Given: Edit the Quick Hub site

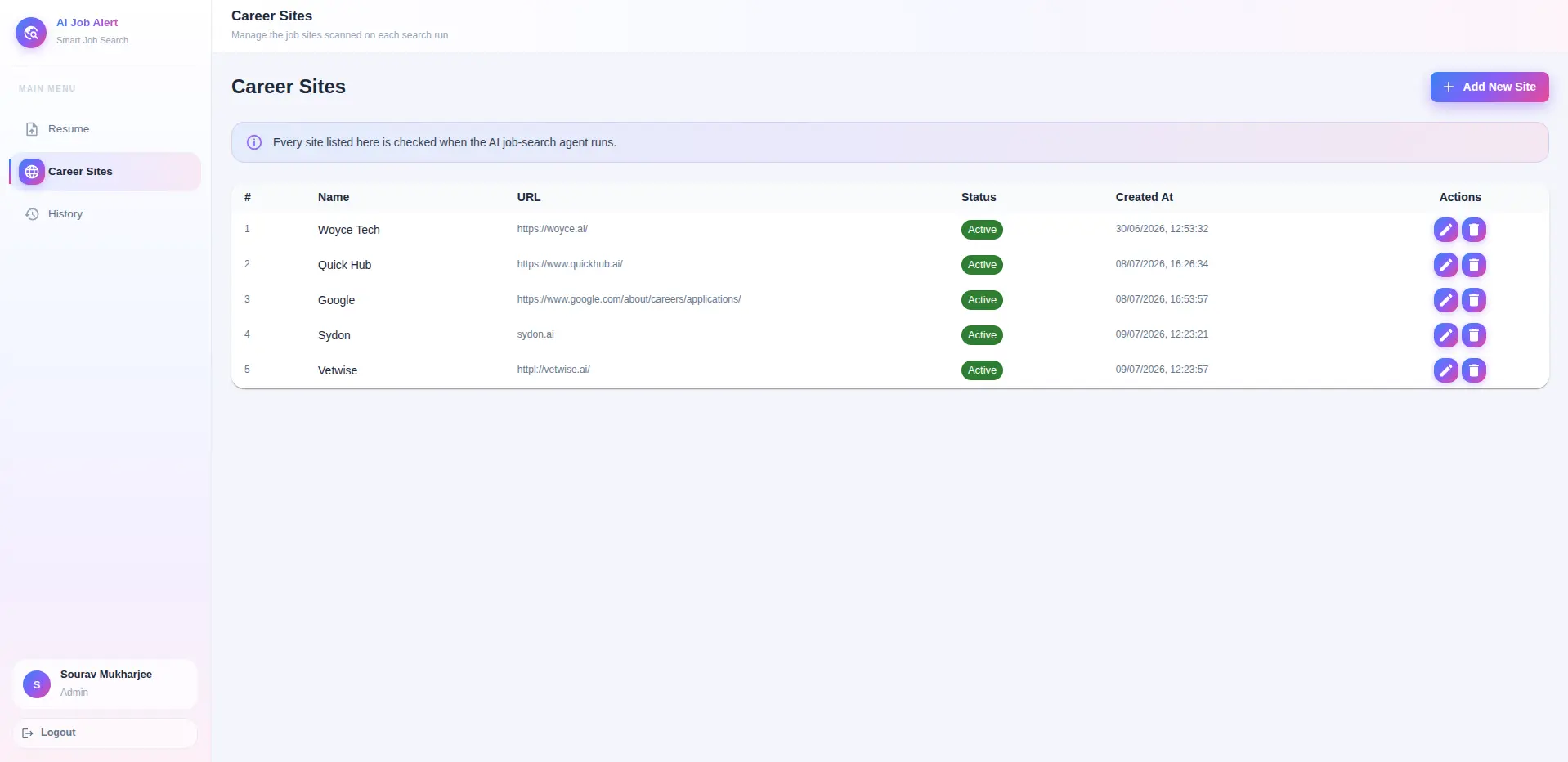Looking at the screenshot, I should click(1445, 265).
